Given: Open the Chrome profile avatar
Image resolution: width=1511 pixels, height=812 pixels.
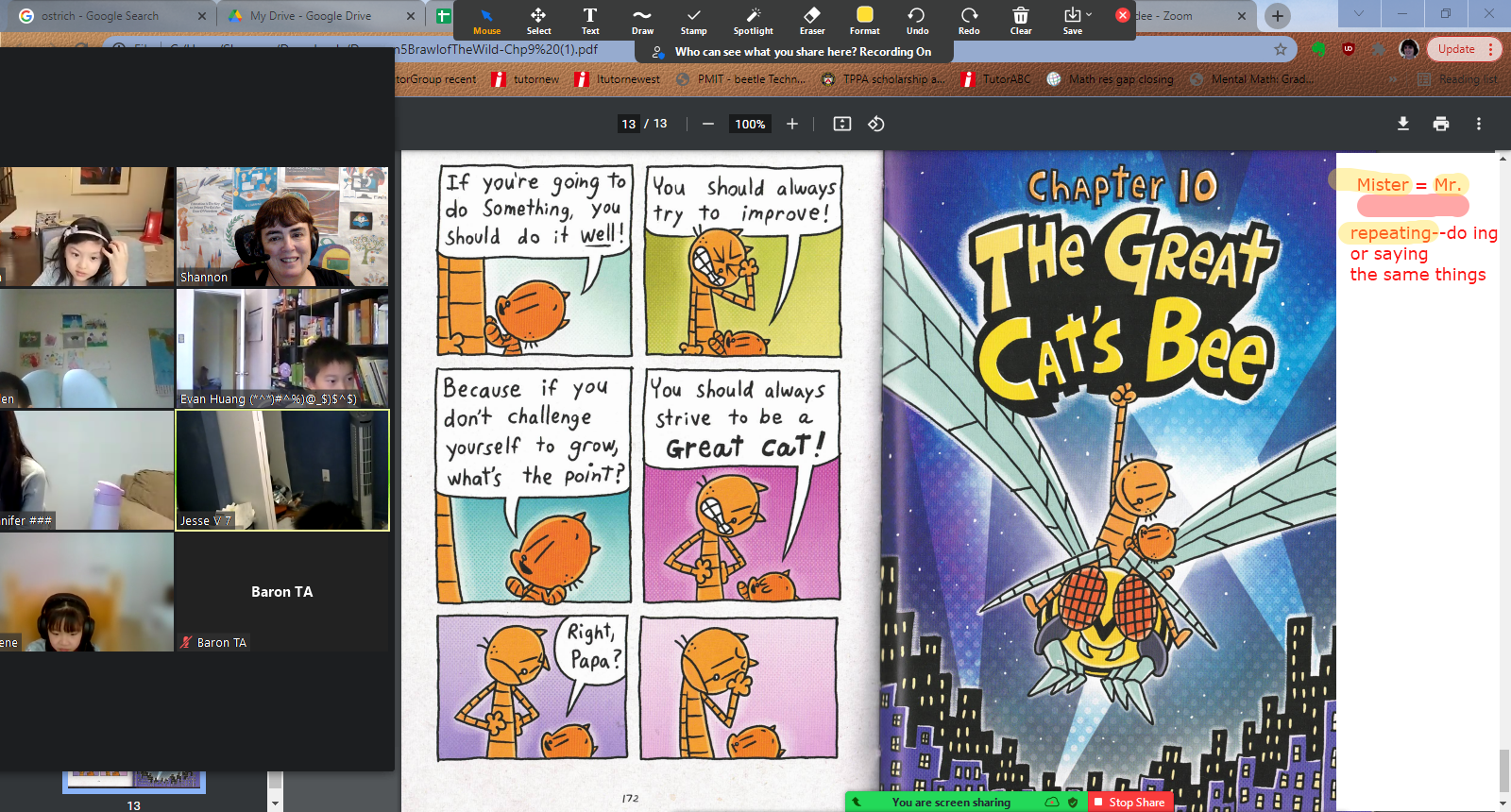Looking at the screenshot, I should click(x=1409, y=49).
